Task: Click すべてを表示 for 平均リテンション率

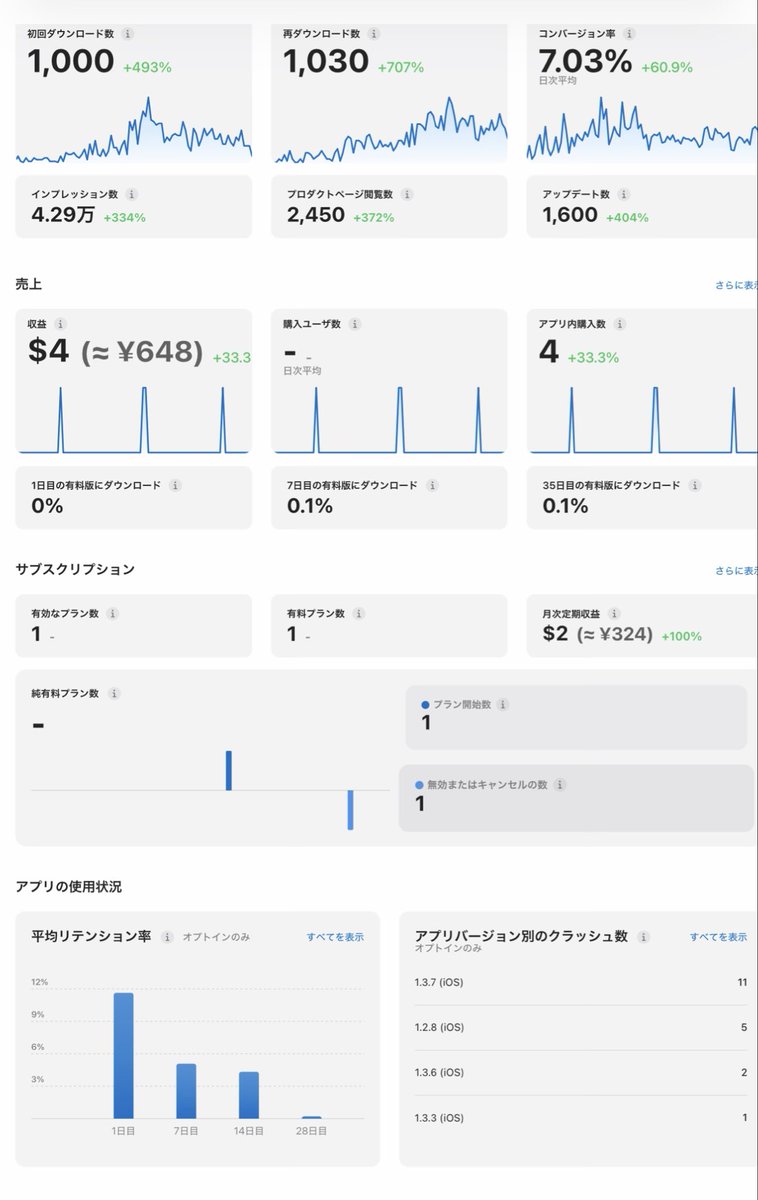Action: (x=335, y=937)
